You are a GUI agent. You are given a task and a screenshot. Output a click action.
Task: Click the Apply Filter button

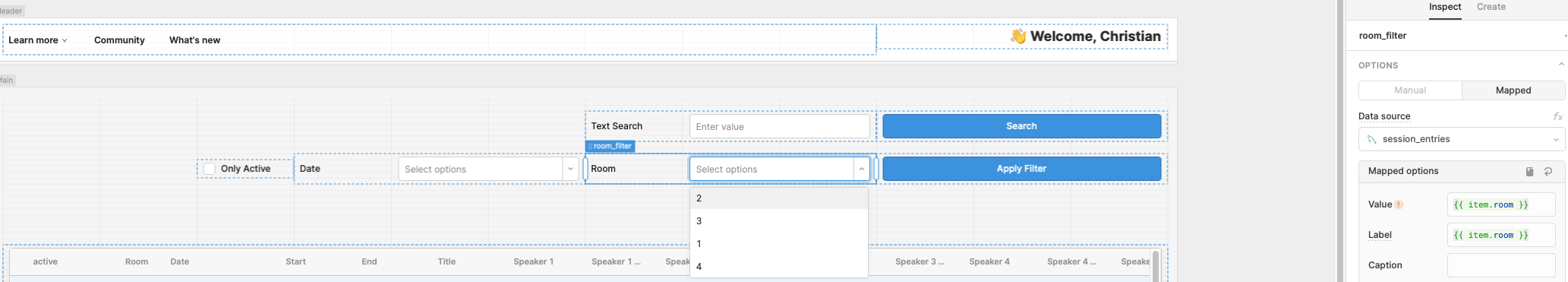click(x=1021, y=169)
